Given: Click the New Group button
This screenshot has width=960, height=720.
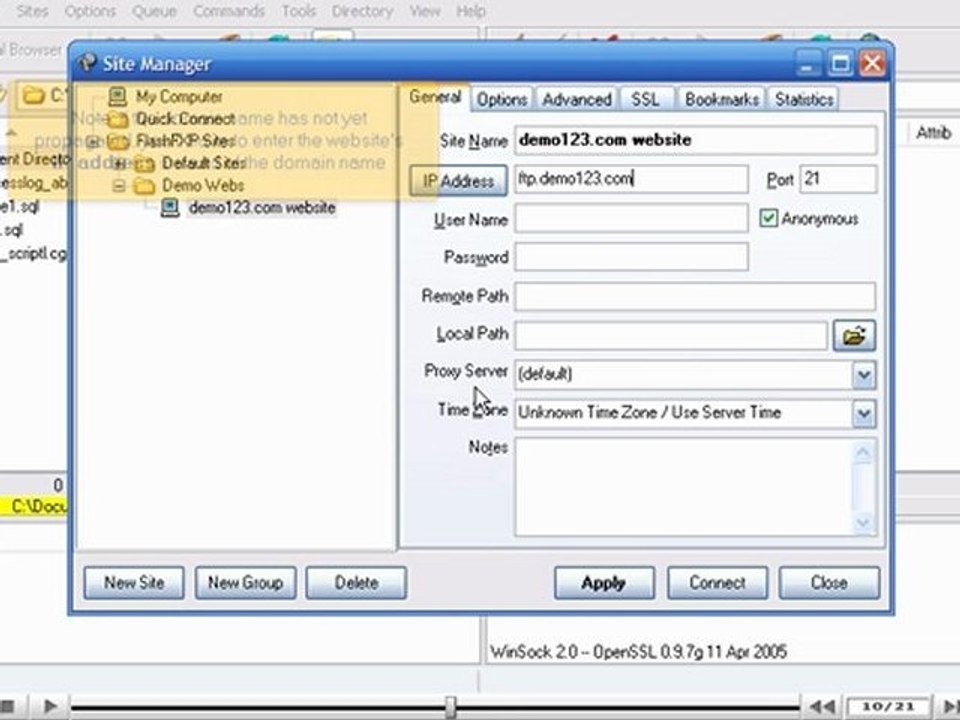Looking at the screenshot, I should [x=246, y=583].
